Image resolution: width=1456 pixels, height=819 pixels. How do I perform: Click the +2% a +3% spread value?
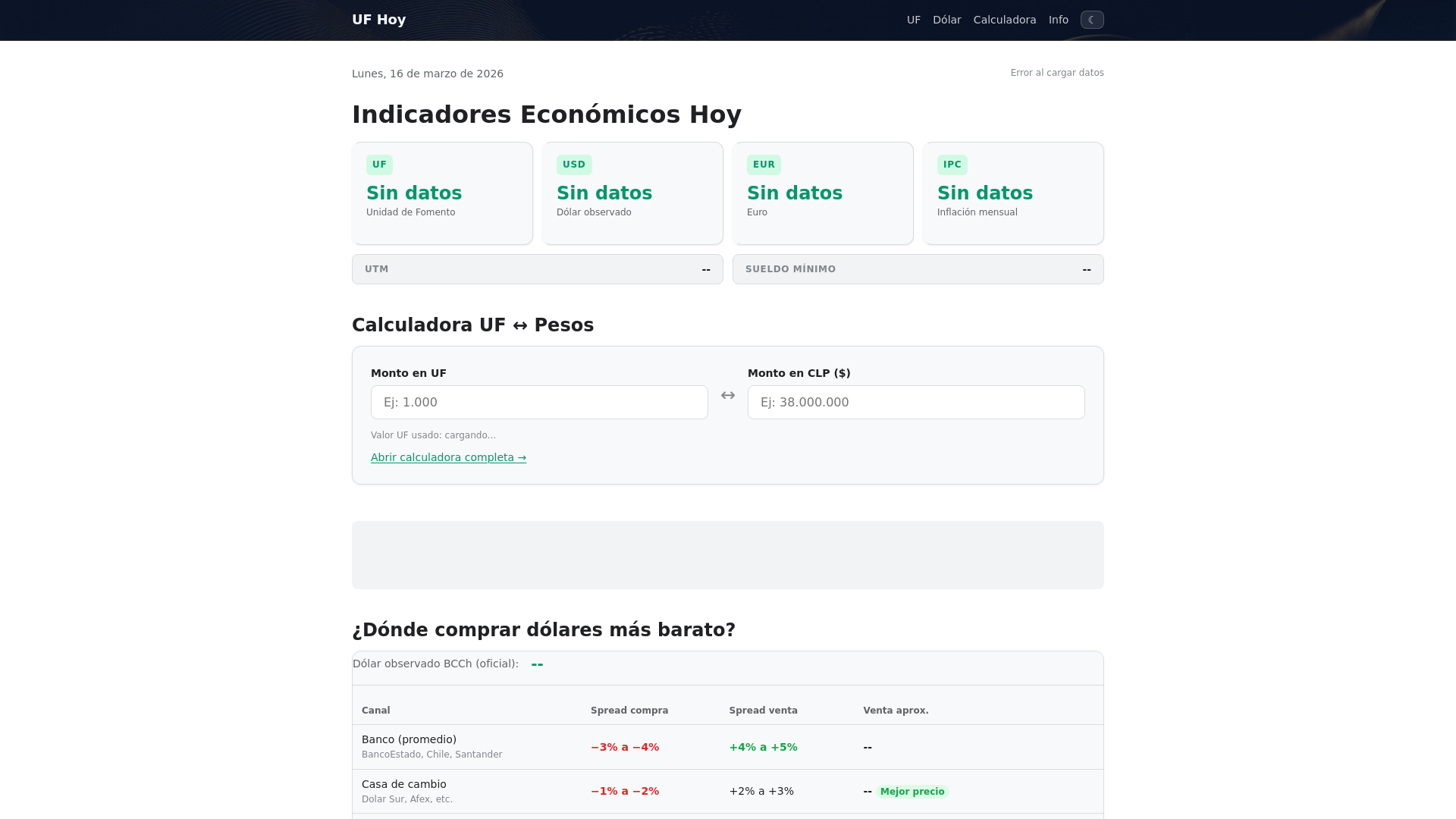tap(761, 791)
